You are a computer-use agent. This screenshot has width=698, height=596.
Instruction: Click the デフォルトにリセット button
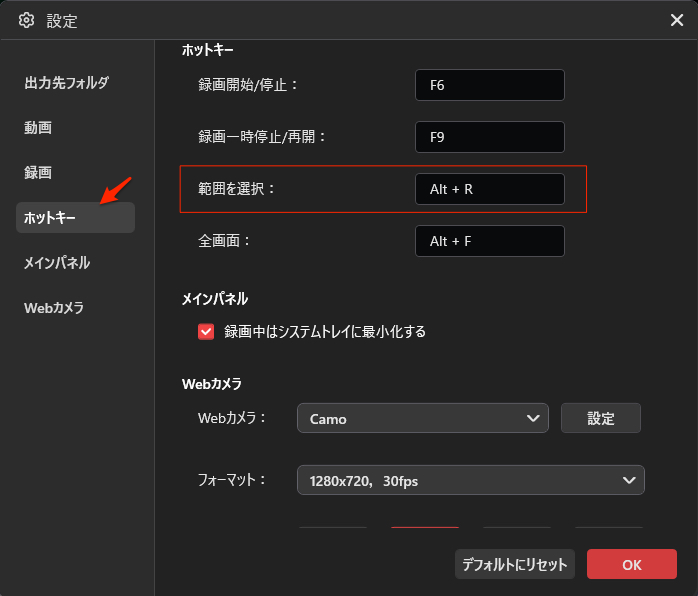515,564
